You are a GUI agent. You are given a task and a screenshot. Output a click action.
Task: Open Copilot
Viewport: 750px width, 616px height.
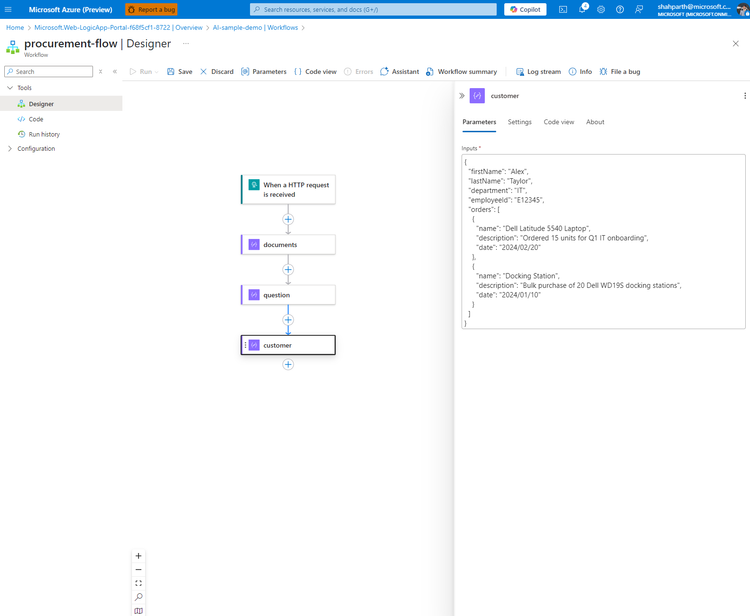pos(525,10)
